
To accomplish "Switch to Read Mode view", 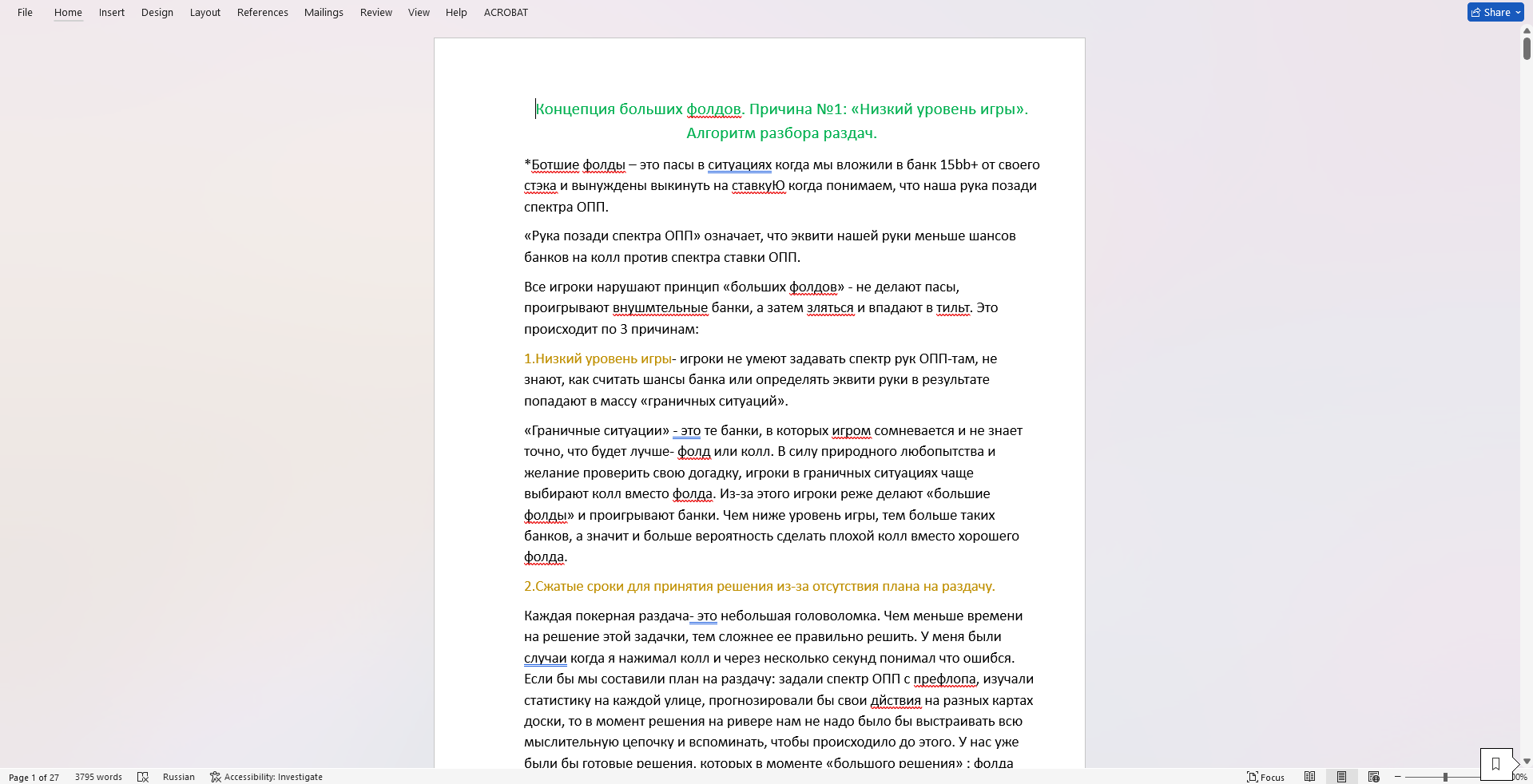I will coord(1310,777).
